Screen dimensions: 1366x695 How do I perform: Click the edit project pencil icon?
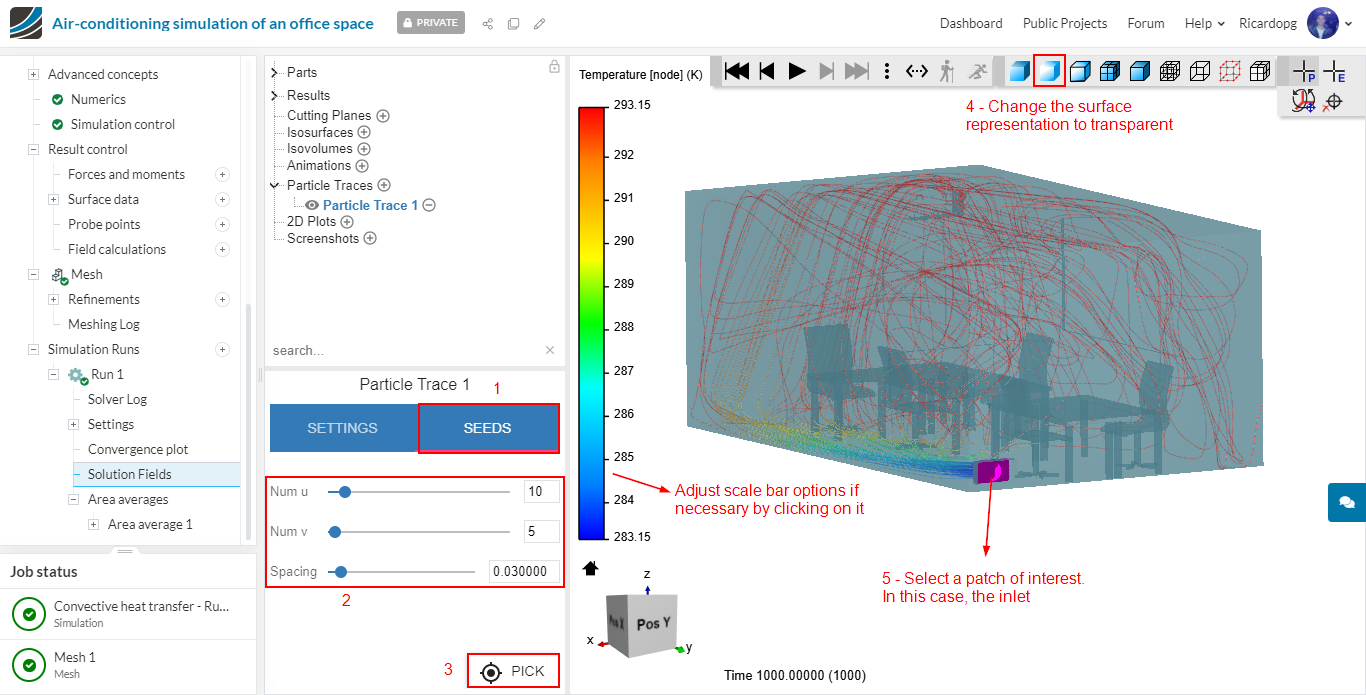(x=540, y=23)
